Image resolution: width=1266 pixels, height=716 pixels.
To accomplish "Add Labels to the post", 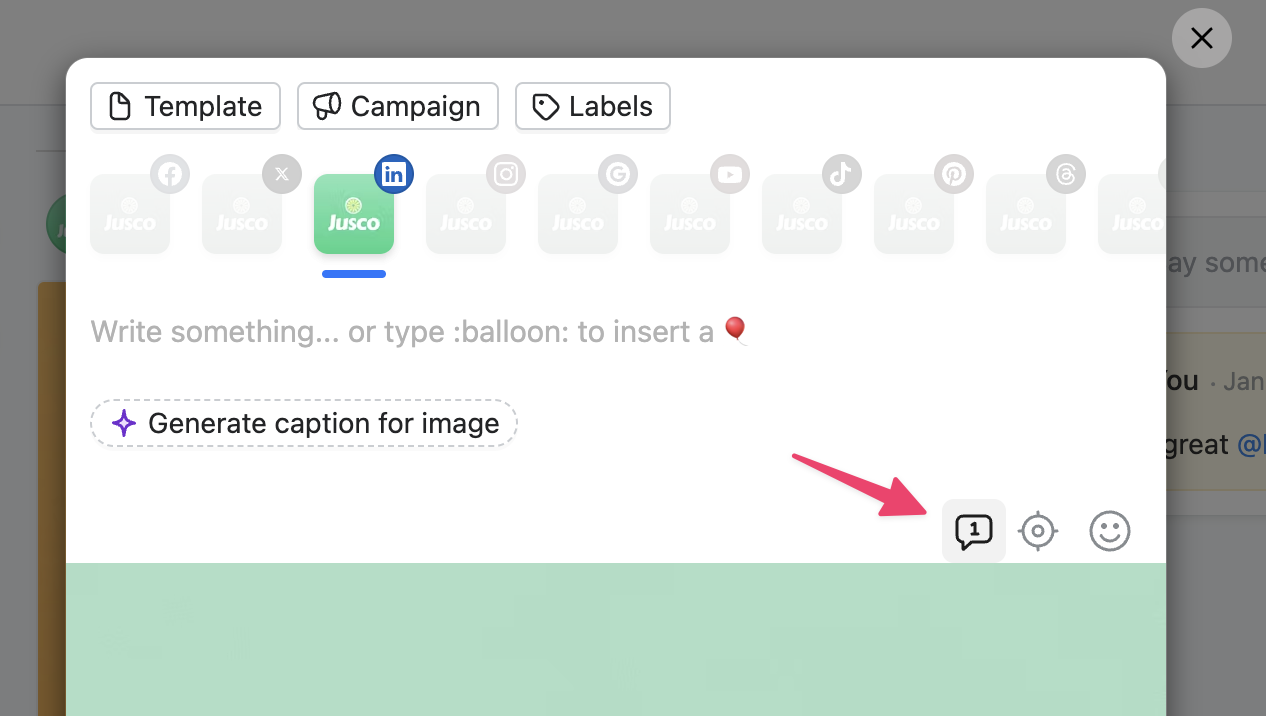I will [592, 106].
